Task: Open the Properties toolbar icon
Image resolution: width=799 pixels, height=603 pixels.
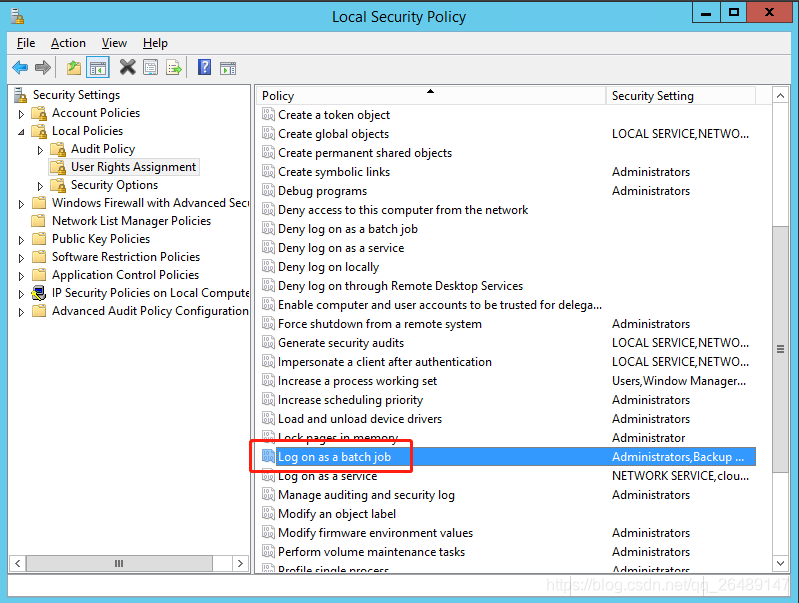Action: coord(150,67)
